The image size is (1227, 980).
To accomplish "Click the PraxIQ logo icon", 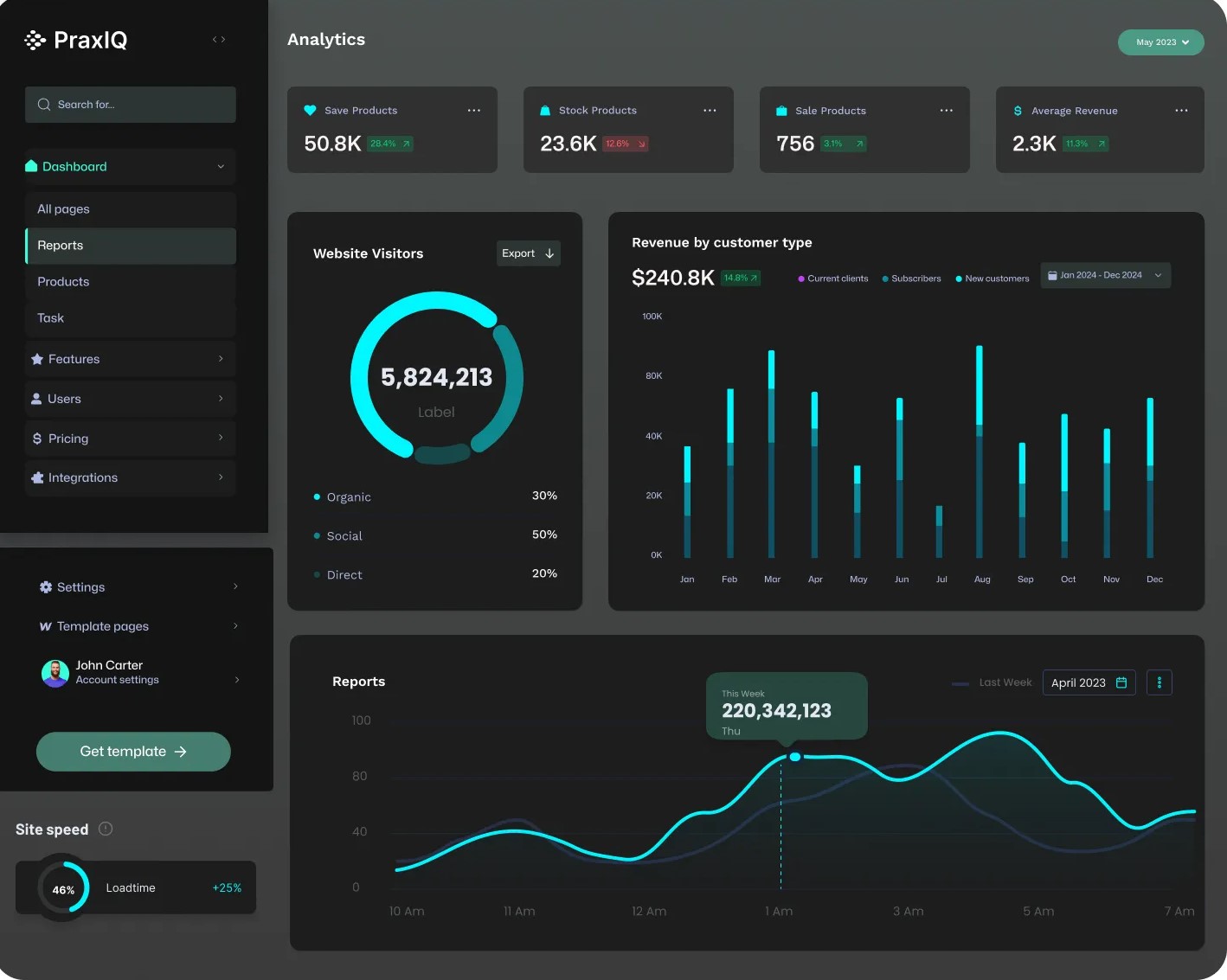I will [x=35, y=40].
